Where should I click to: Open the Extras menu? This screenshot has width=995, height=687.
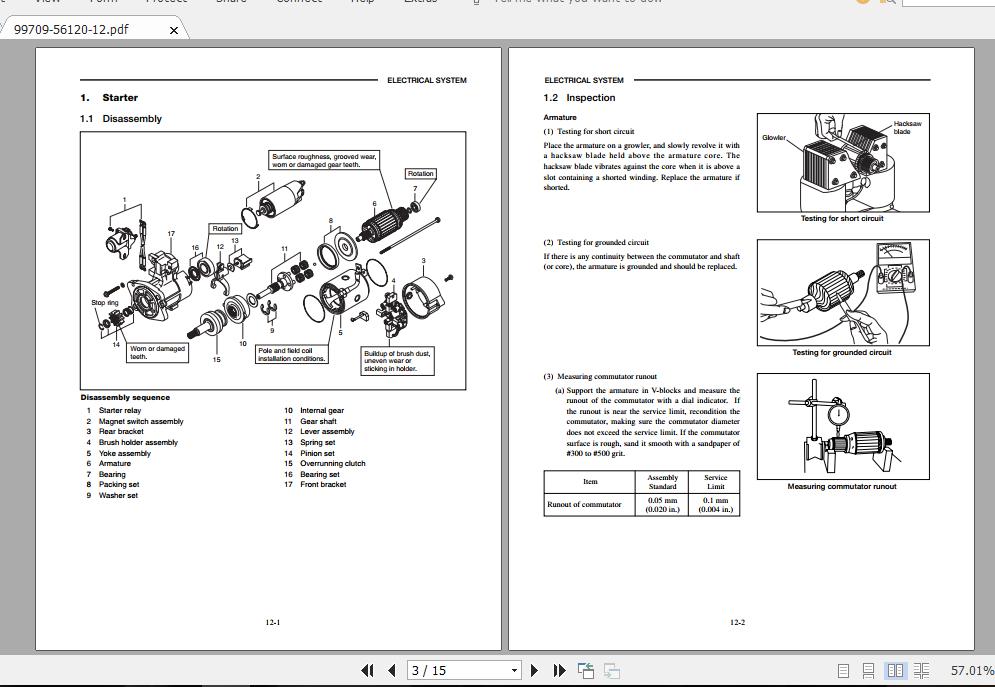click(420, 2)
